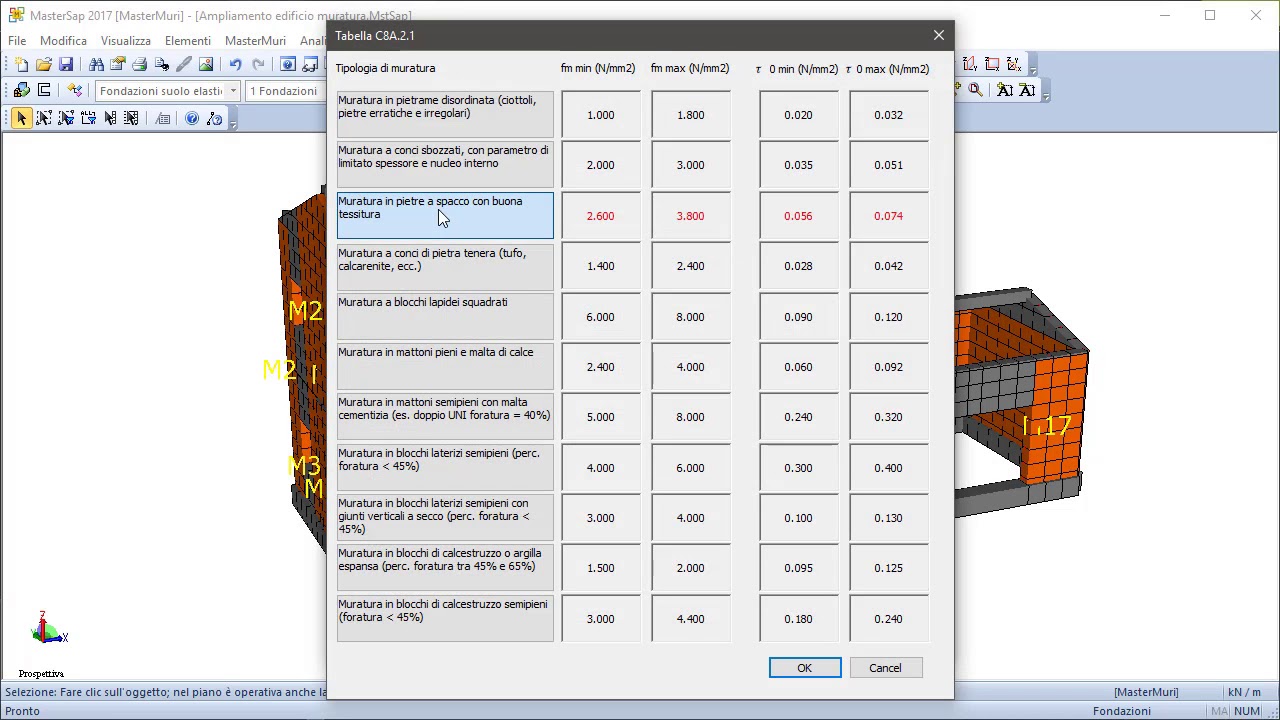Select Muratura in mattoni semipieni malta cementizia
Screen dimensions: 1280x720
(445, 417)
